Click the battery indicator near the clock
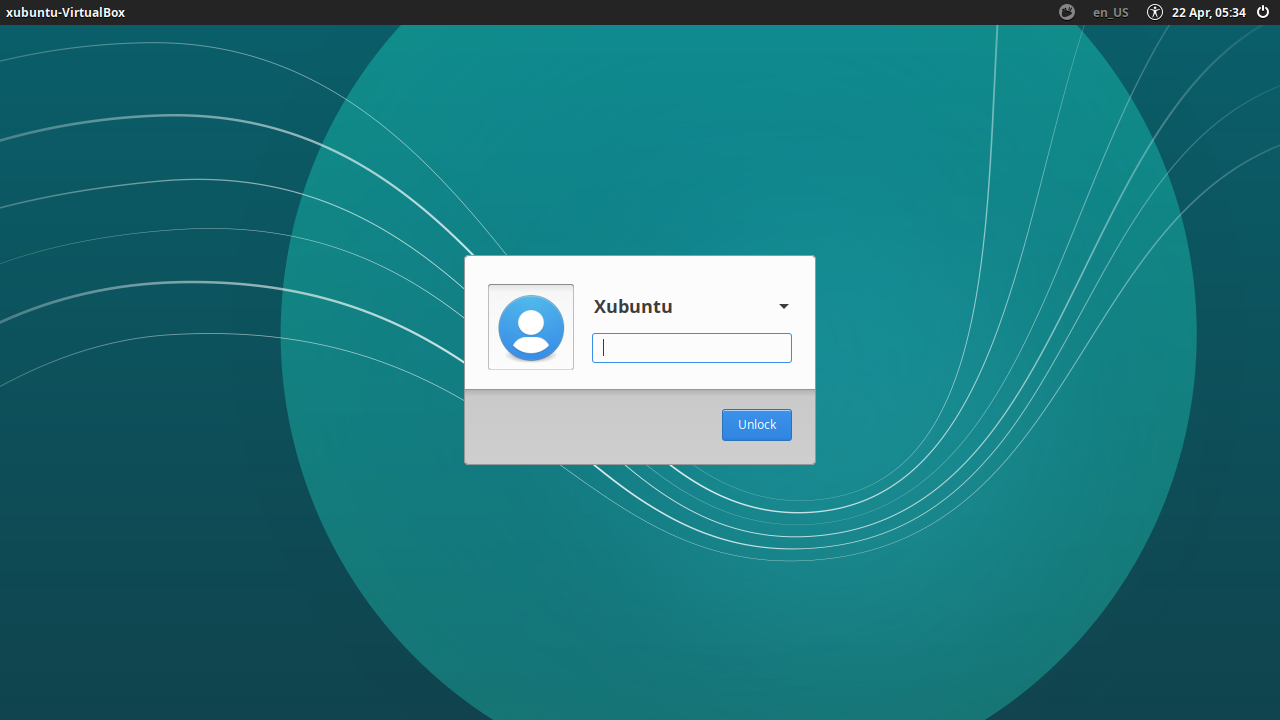This screenshot has width=1280, height=720. coord(1066,12)
